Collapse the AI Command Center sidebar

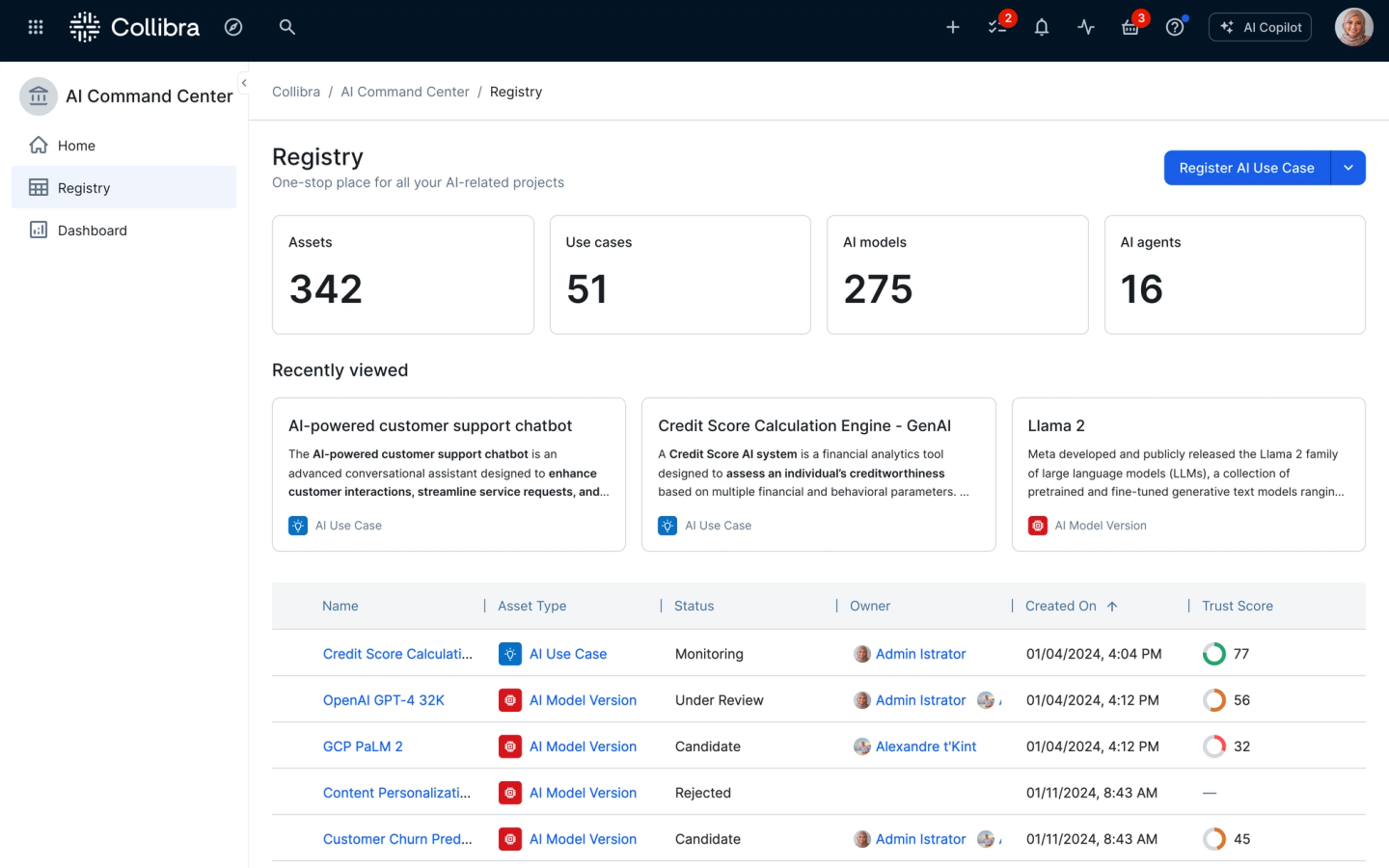click(244, 83)
